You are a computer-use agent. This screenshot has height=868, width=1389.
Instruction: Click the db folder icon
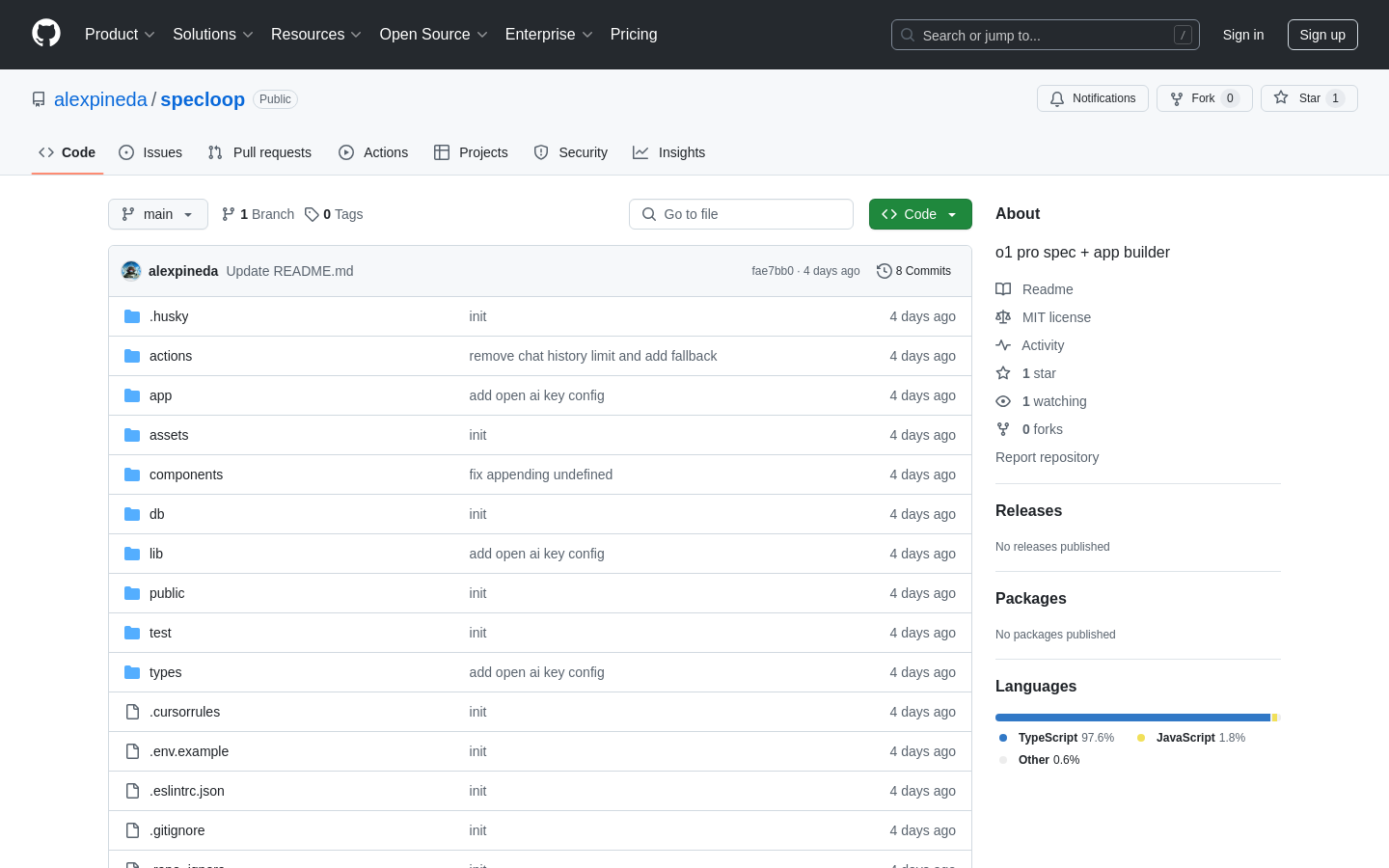point(132,514)
